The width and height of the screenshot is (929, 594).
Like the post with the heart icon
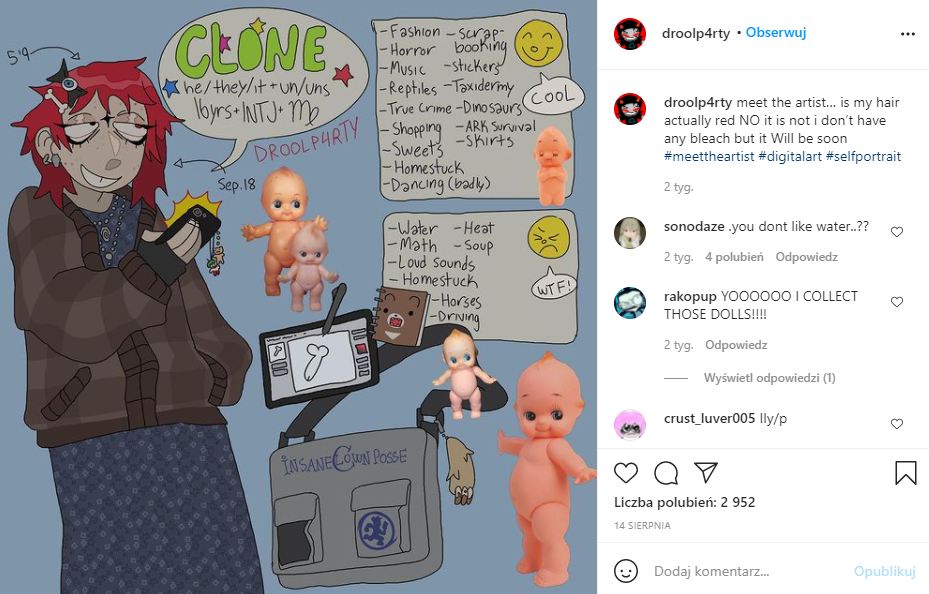point(626,473)
